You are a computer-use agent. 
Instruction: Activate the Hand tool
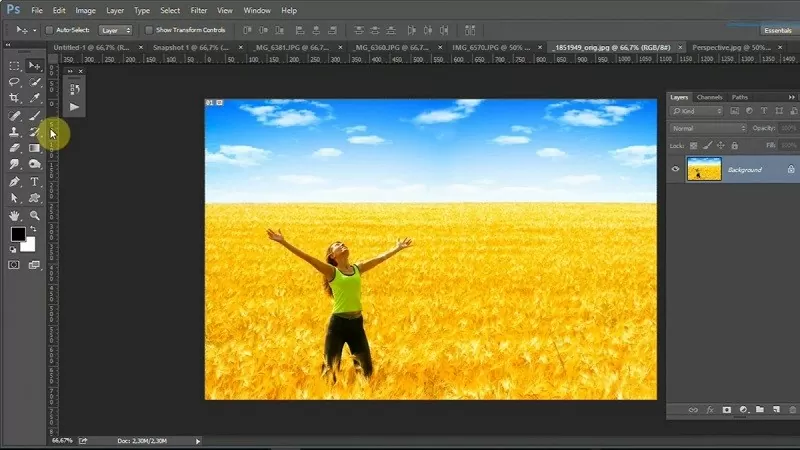click(14, 215)
